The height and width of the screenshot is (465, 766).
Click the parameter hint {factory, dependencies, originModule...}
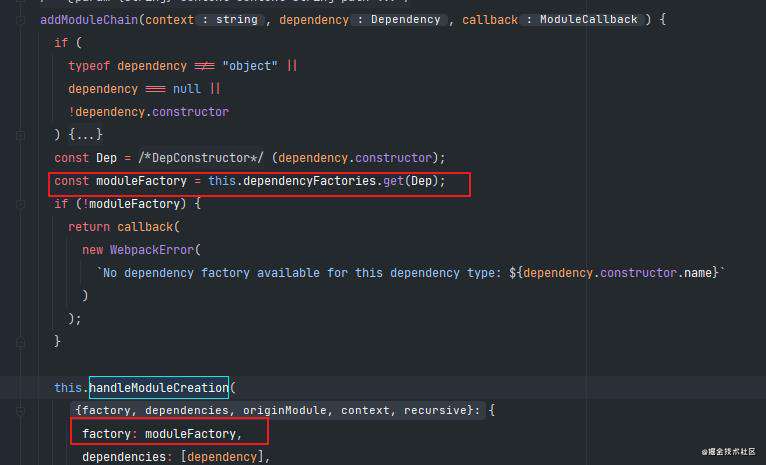pyautogui.click(x=277, y=410)
